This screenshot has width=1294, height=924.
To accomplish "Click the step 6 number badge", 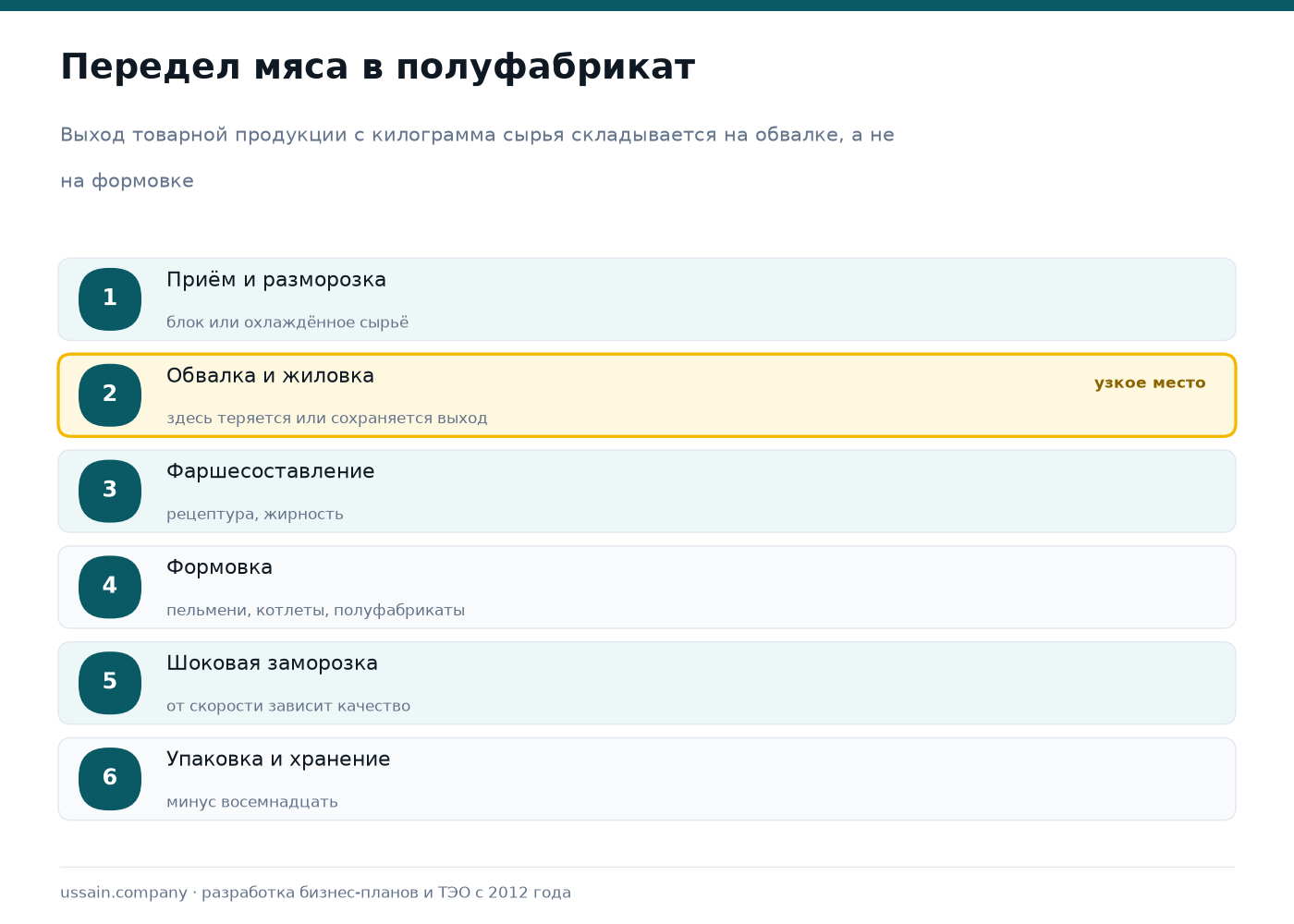I will point(110,779).
